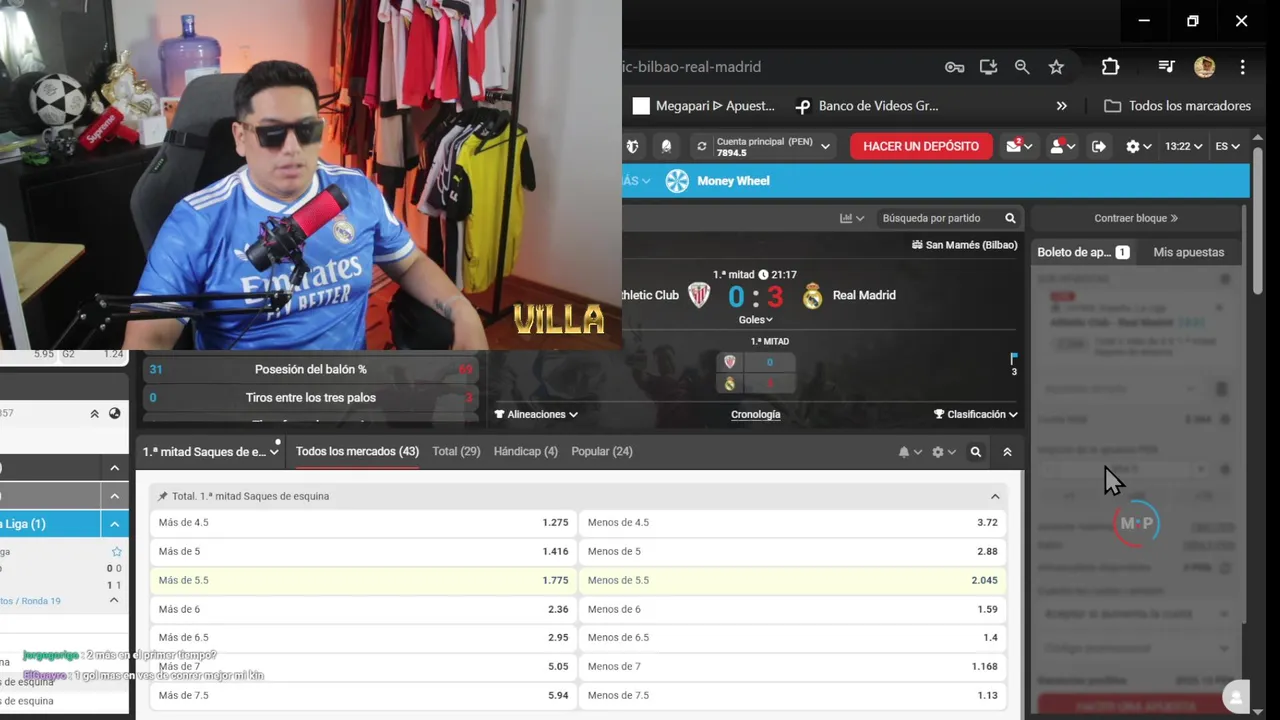1280x720 pixels.
Task: Bet on Menos de 4.5 at 3.72
Action: pos(793,523)
